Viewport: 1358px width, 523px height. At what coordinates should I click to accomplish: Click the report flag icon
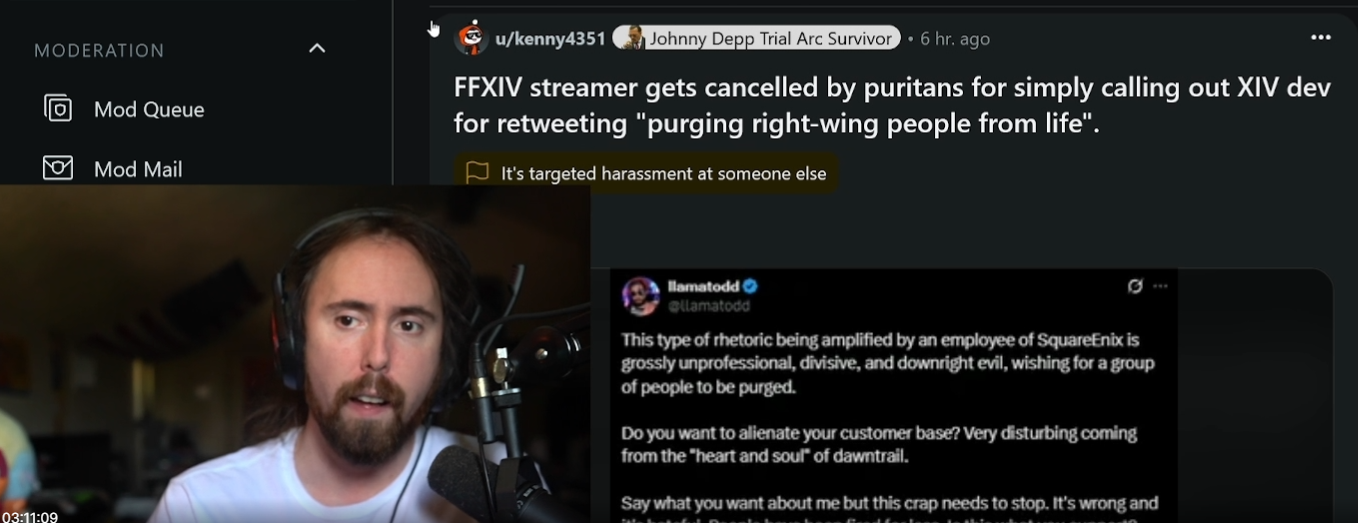(x=479, y=173)
